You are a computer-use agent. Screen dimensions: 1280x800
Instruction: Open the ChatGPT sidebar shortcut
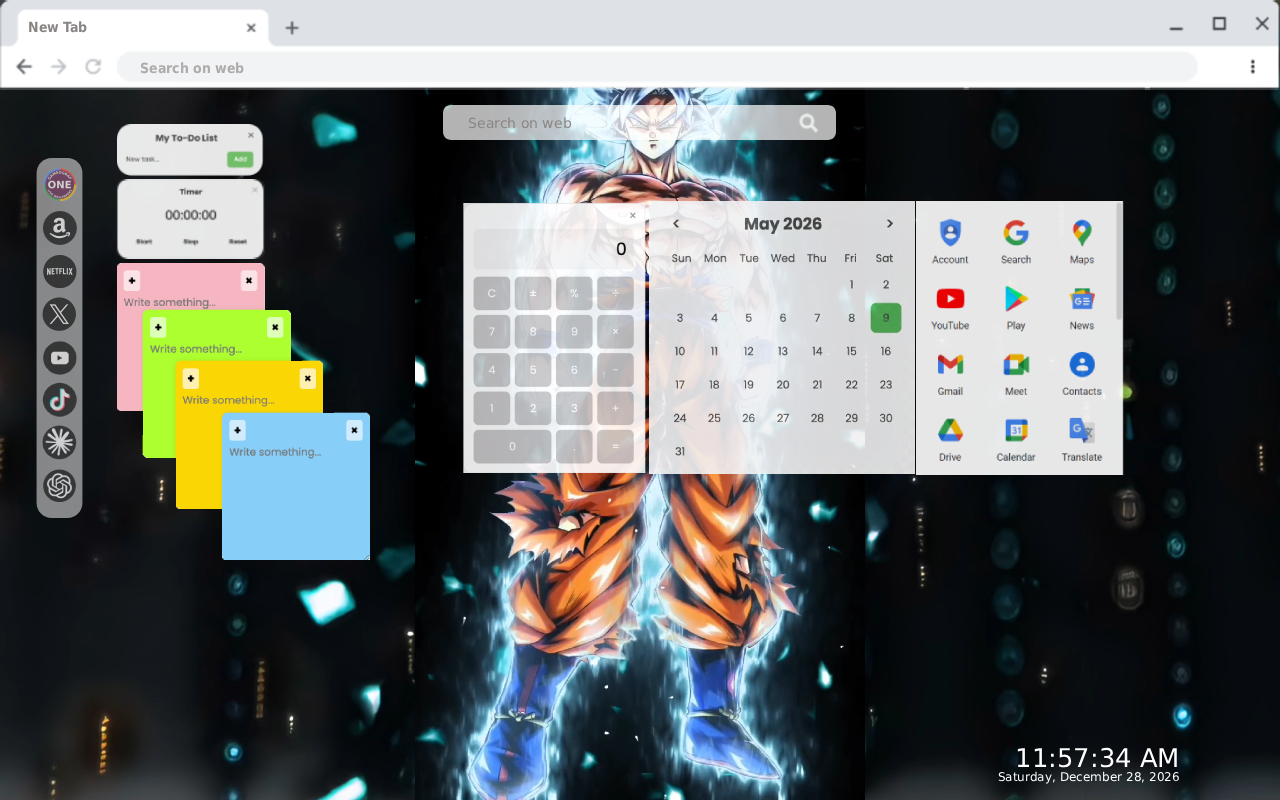(x=59, y=486)
